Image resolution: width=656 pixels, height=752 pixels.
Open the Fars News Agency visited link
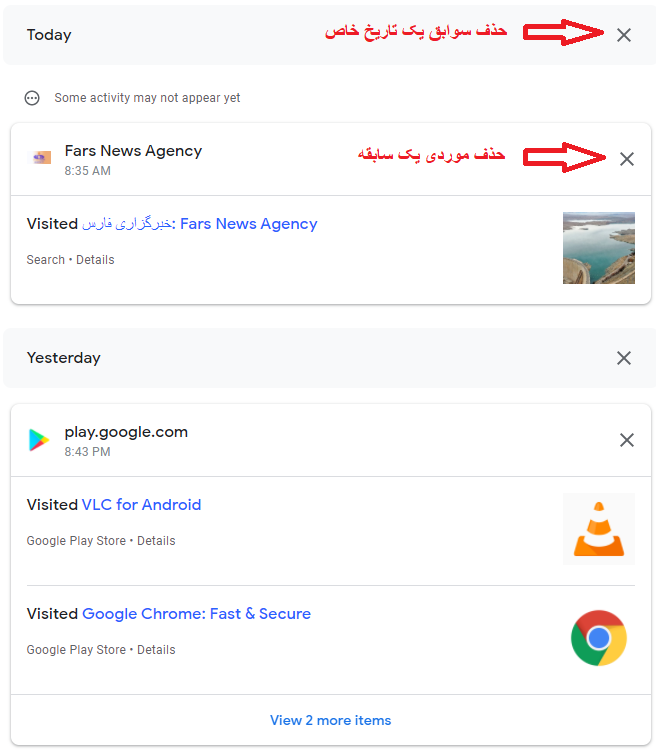tap(199, 224)
